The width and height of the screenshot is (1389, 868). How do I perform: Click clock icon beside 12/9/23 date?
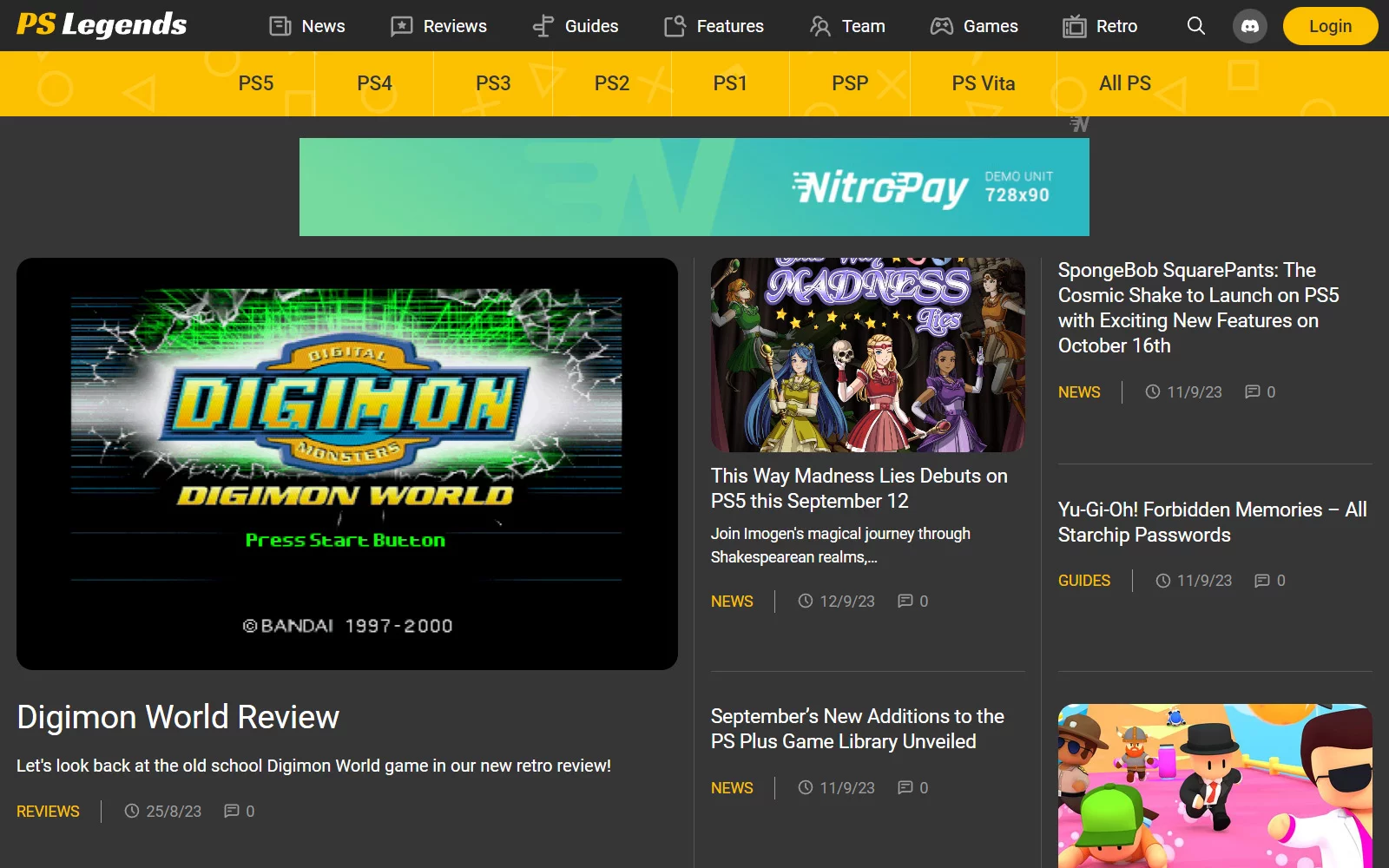pyautogui.click(x=806, y=601)
